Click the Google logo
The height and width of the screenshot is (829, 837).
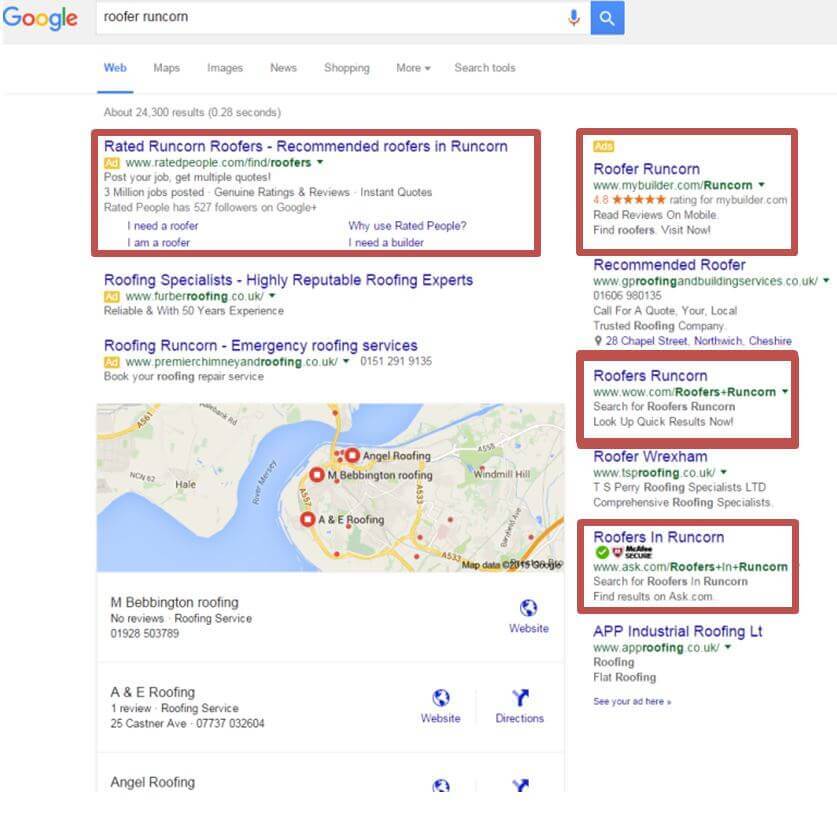click(x=40, y=18)
